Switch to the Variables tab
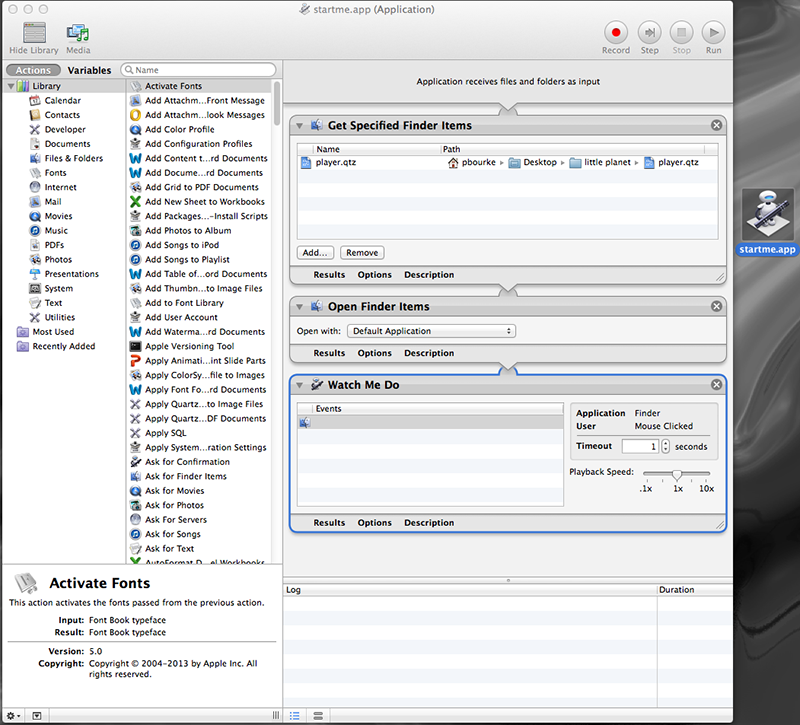This screenshot has width=800, height=725. pos(89,71)
